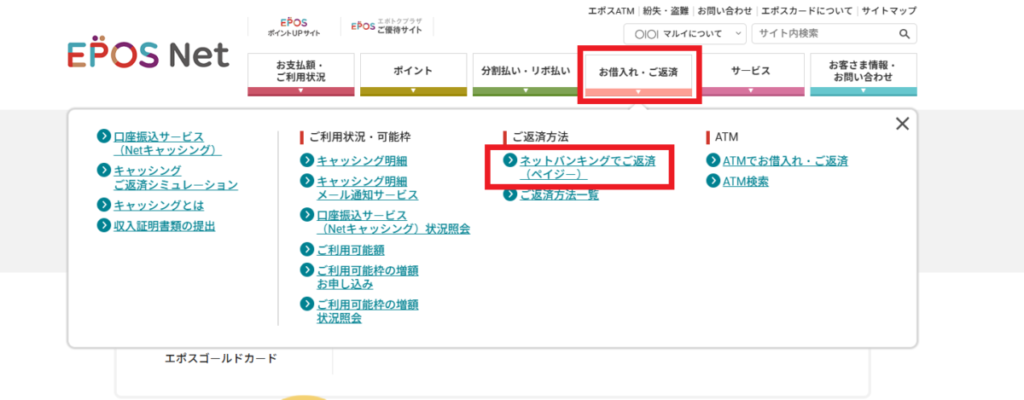Screen dimensions: 1024x400
Task: Open the ATM検索 link
Action: (746, 182)
